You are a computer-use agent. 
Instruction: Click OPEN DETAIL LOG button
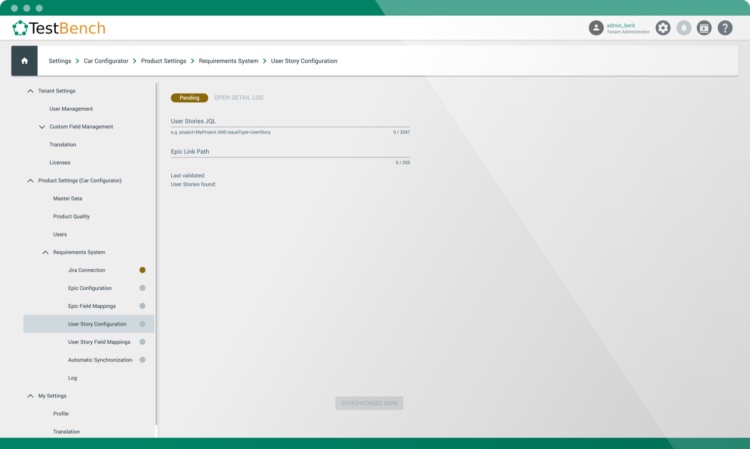tap(239, 98)
